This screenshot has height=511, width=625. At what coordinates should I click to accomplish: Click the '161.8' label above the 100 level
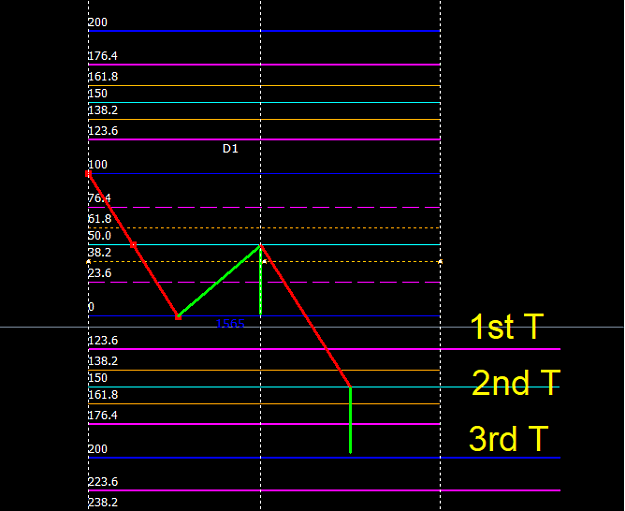(103, 76)
